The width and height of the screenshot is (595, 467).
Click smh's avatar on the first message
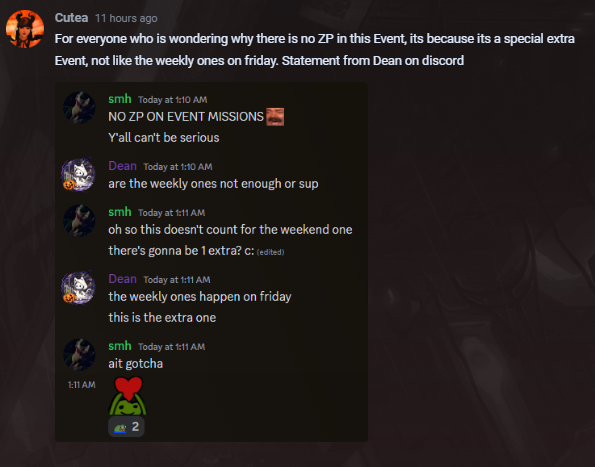(x=79, y=107)
